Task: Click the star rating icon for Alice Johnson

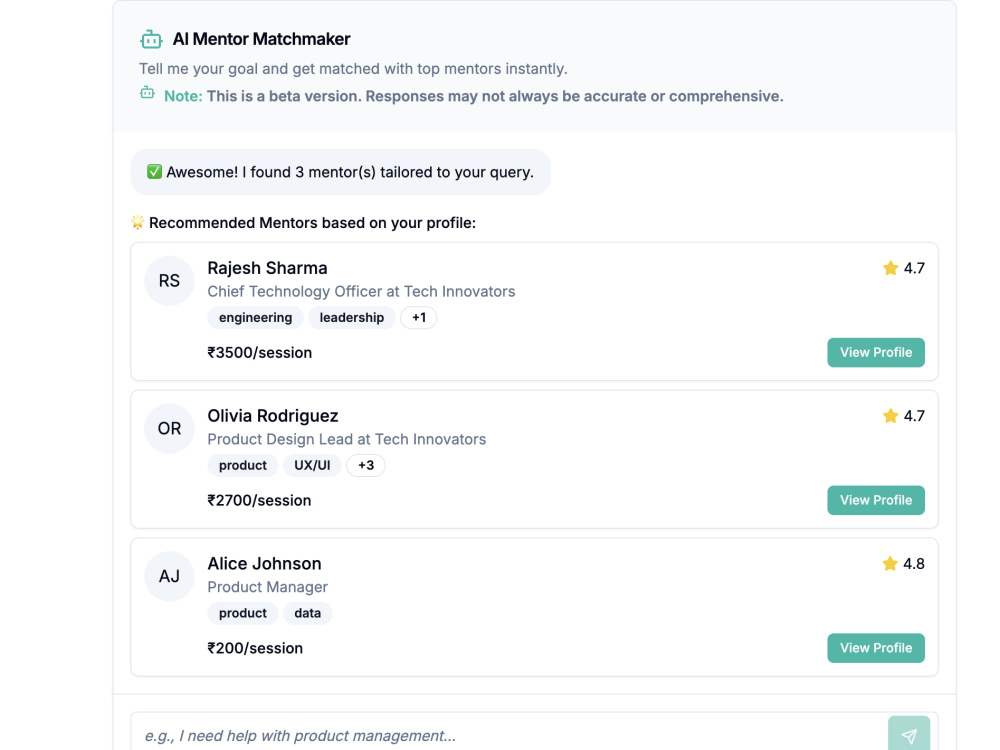Action: pos(890,564)
